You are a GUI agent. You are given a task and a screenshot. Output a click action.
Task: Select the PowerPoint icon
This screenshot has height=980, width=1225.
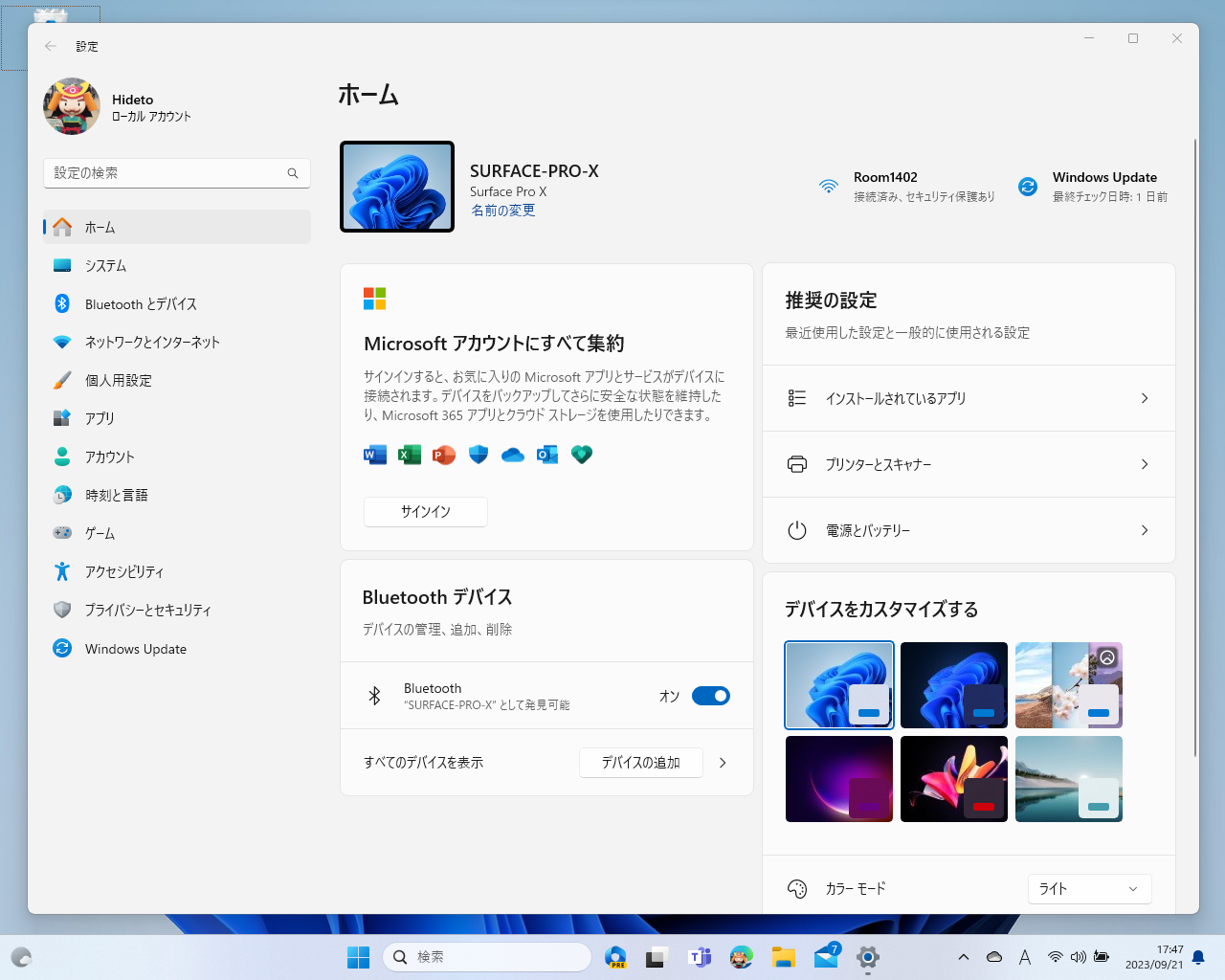click(443, 455)
